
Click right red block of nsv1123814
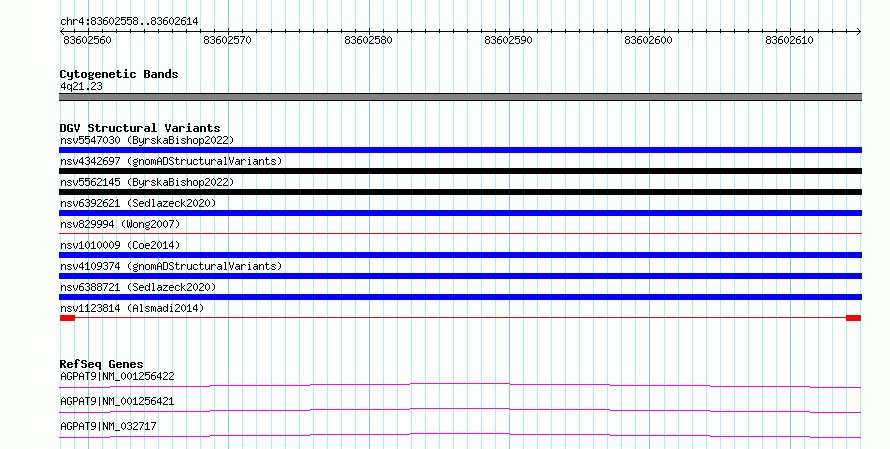pos(854,318)
